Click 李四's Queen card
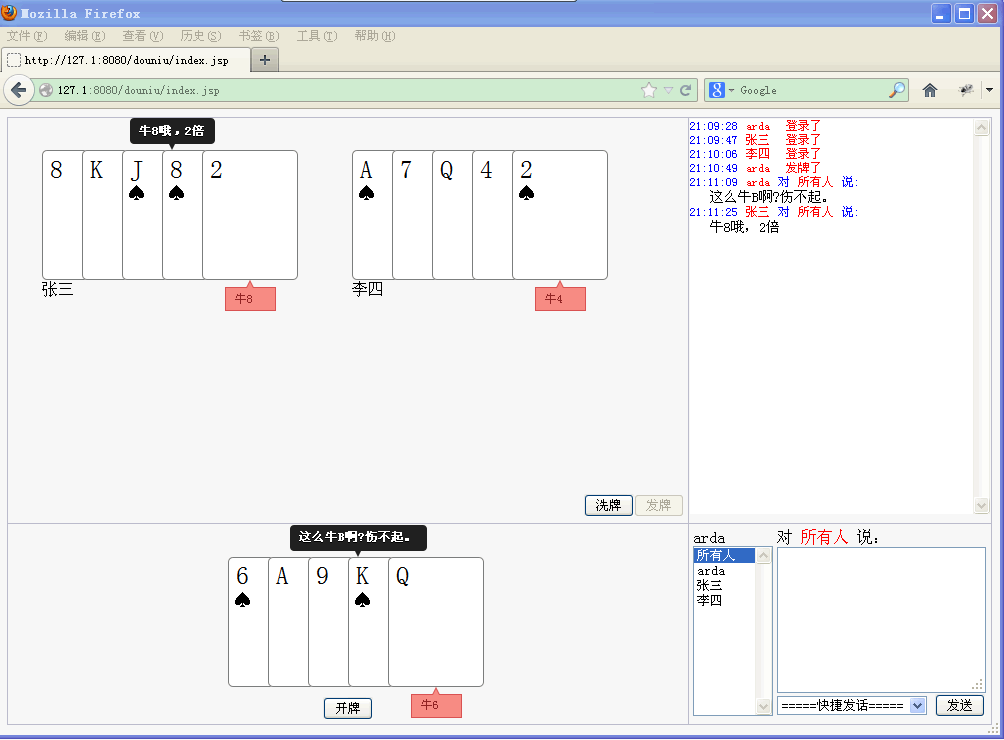The image size is (1004, 740). click(453, 215)
